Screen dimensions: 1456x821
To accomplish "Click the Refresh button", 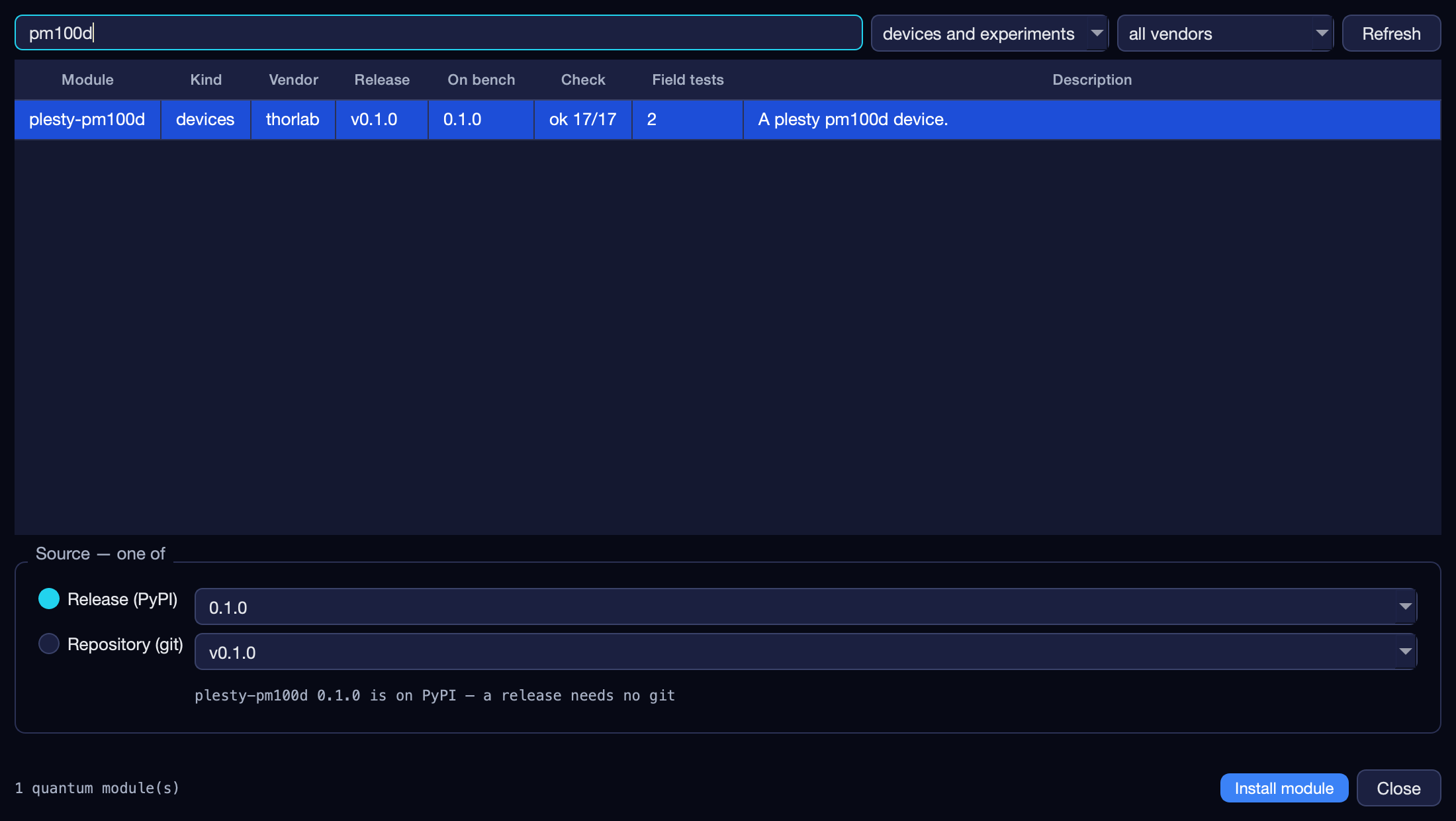I will [x=1391, y=33].
